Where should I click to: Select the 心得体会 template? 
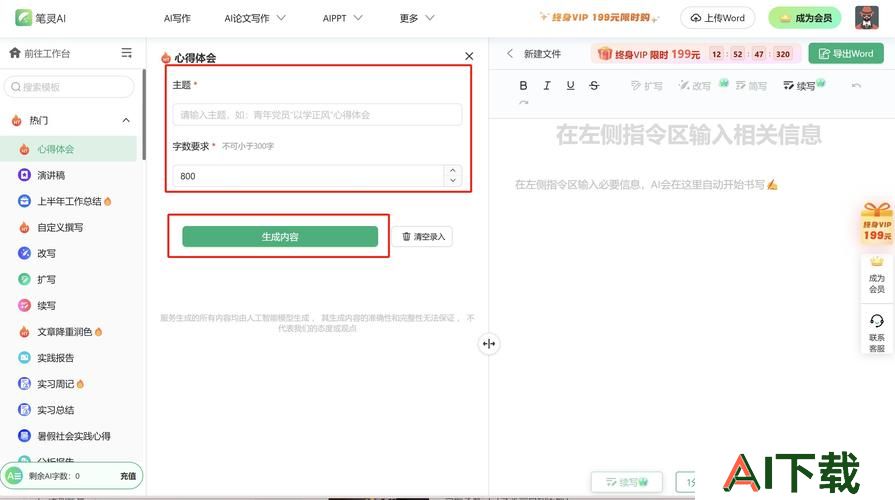[x=68, y=149]
